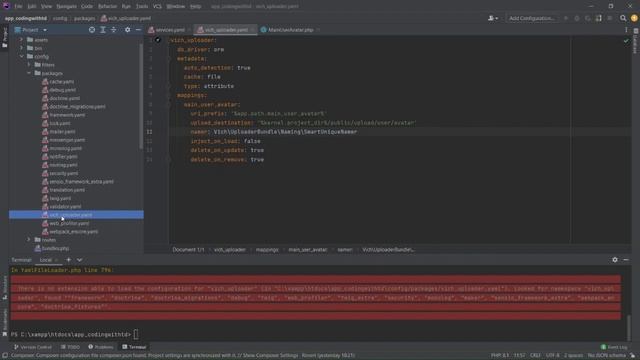
Task: Click the green inspection checkmark in editor
Action: coord(626,41)
